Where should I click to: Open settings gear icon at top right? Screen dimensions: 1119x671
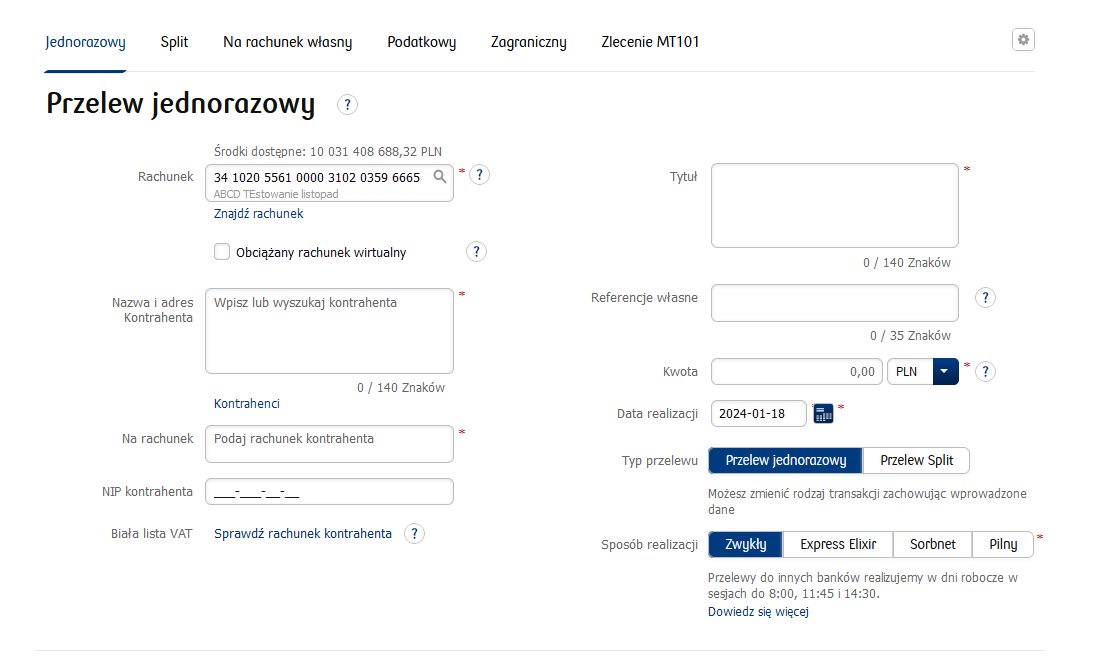(1023, 40)
